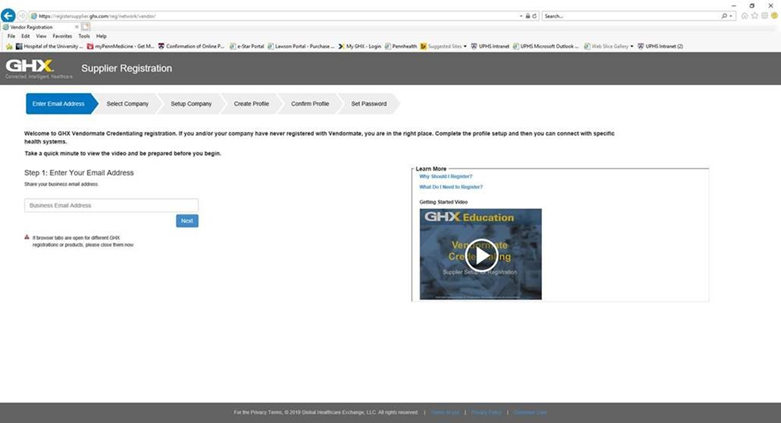Select the Create Profile step
Image resolution: width=781 pixels, height=423 pixels.
[252, 104]
